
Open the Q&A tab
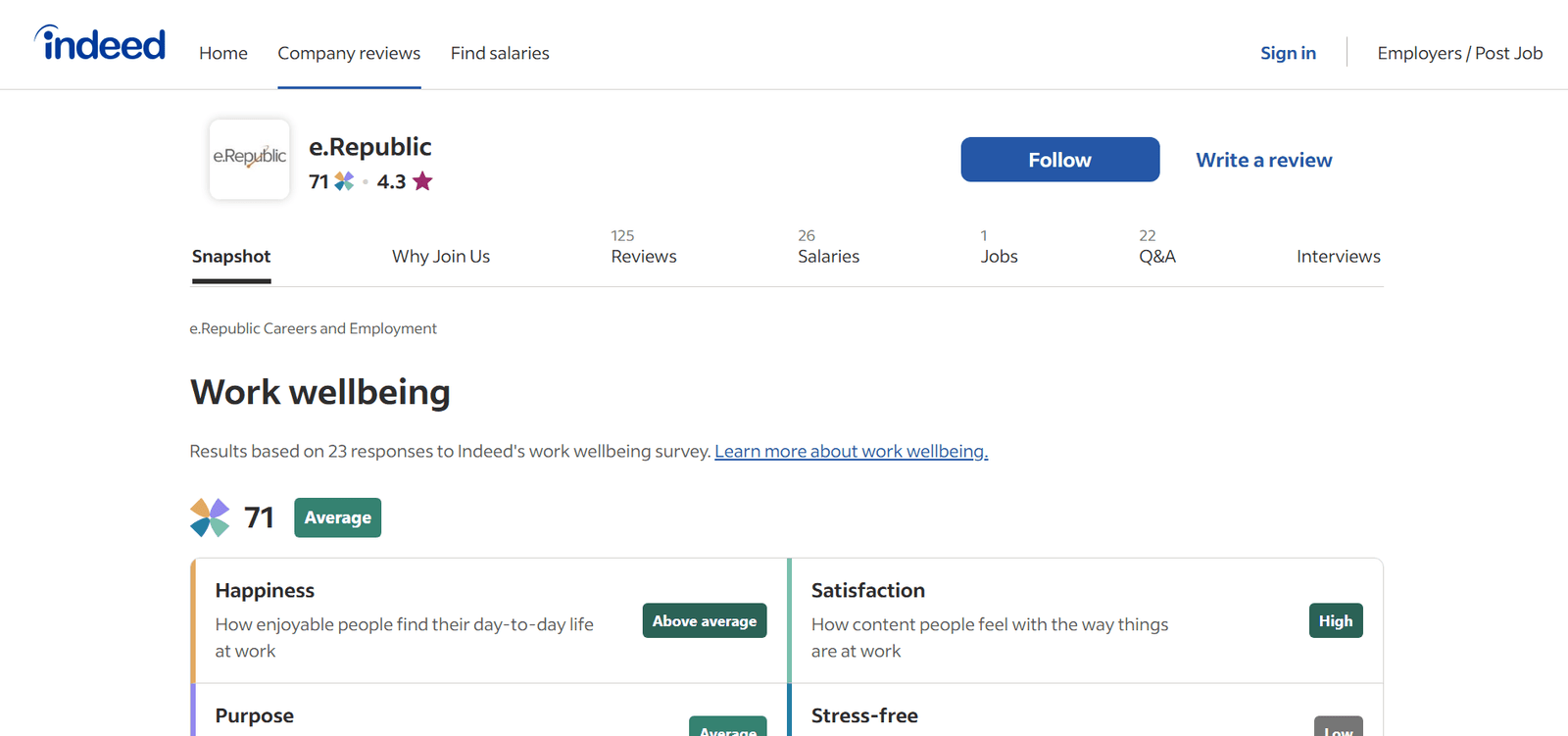point(1157,248)
